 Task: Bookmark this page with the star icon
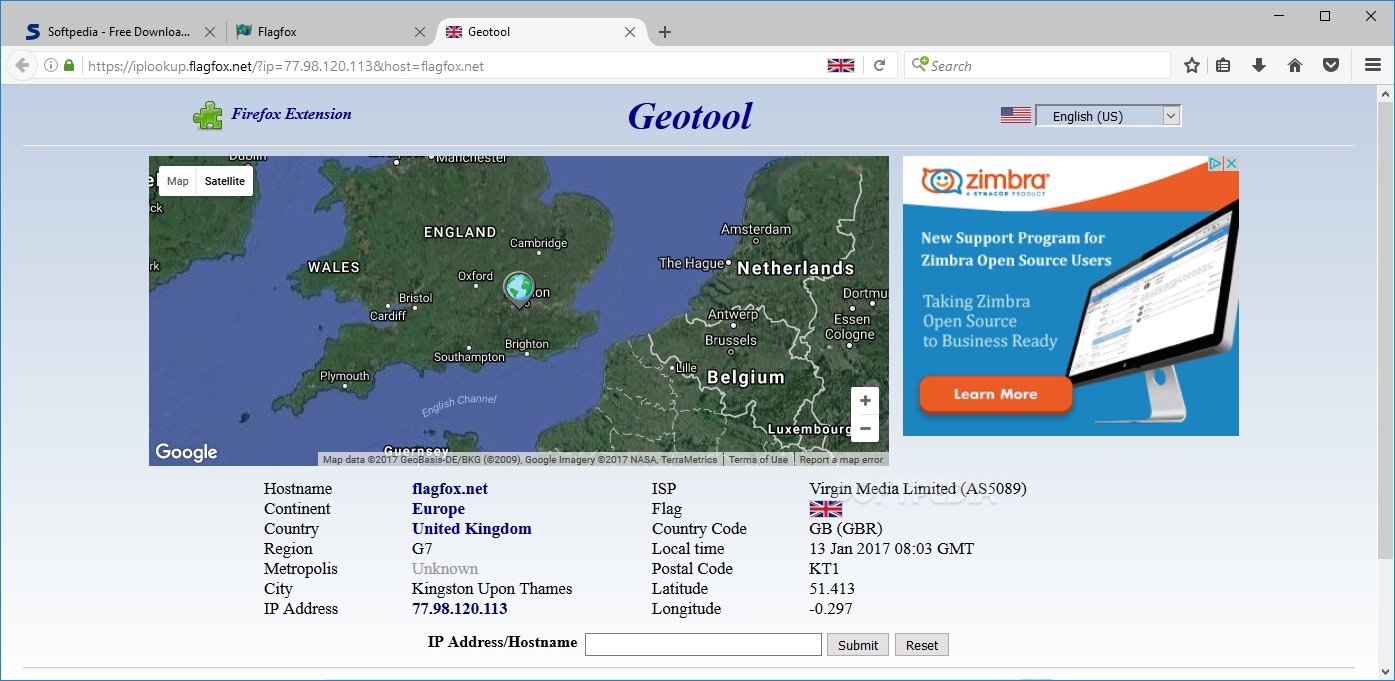click(x=1192, y=65)
